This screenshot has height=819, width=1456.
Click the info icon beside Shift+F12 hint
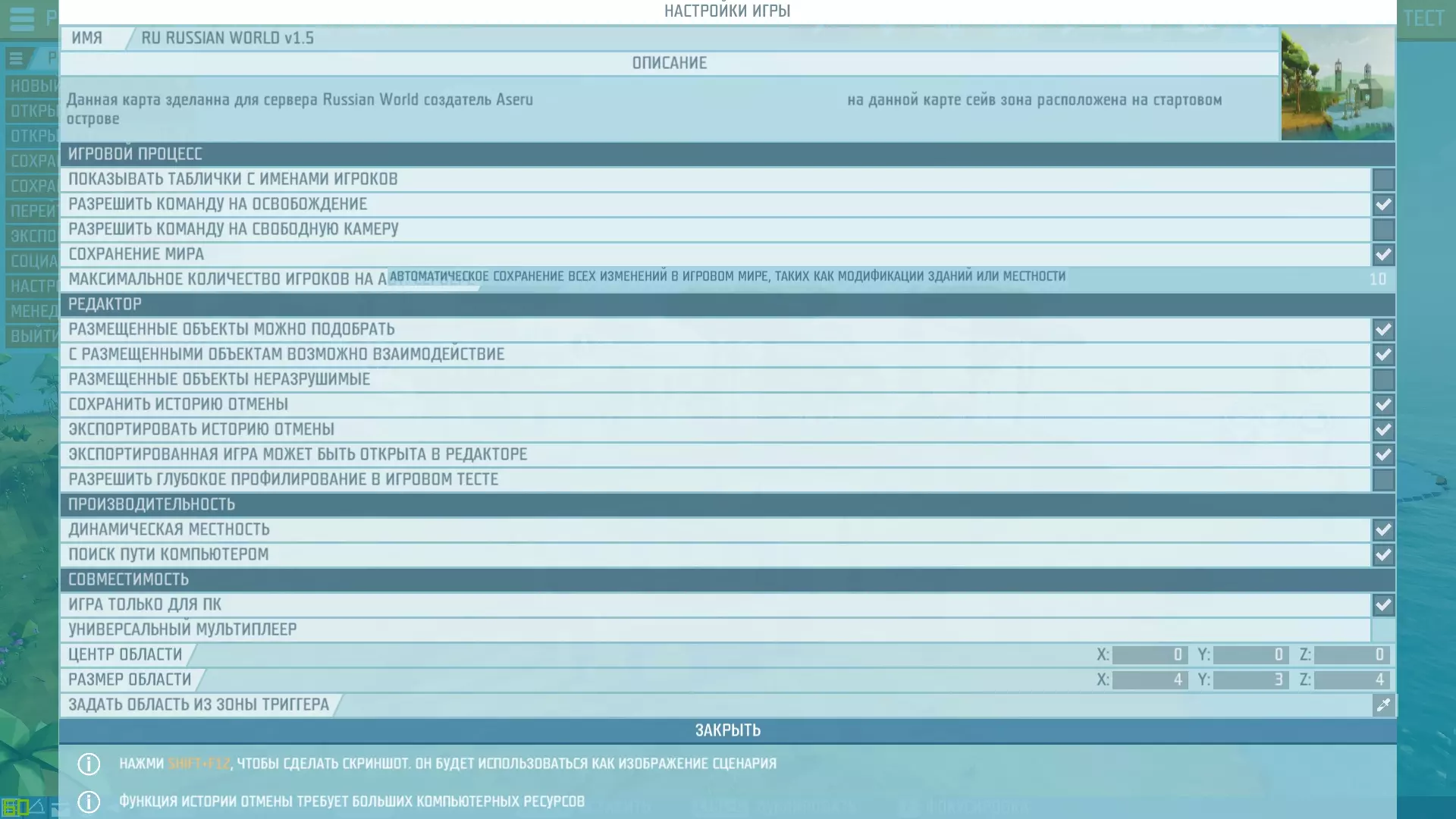tap(89, 764)
